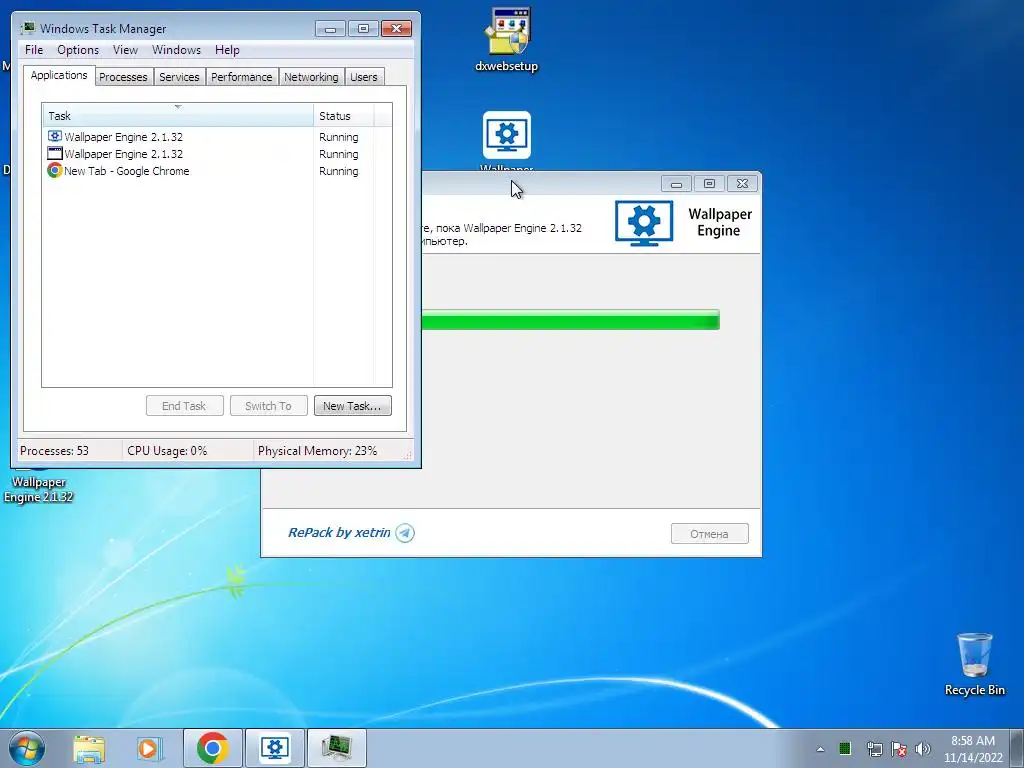Click the Wallpaper Engine logo in the installer
1024x768 pixels.
tap(644, 223)
